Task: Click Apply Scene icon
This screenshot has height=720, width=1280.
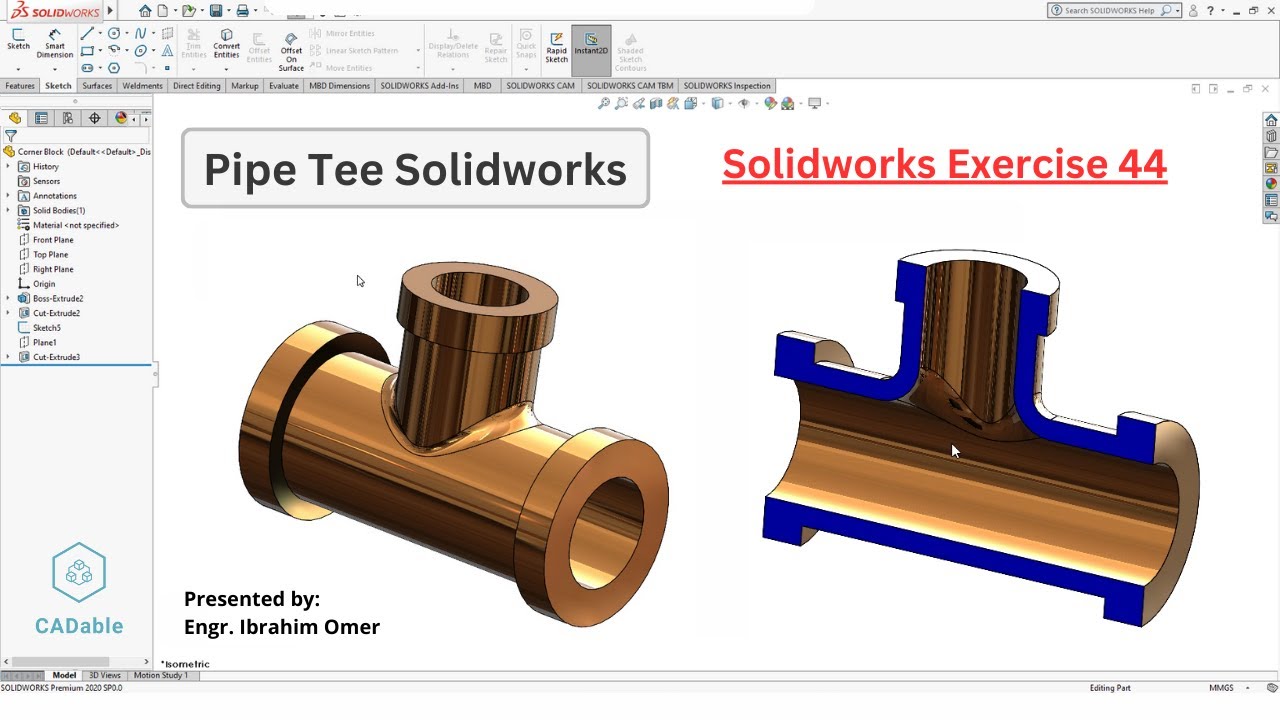Action: (x=788, y=103)
